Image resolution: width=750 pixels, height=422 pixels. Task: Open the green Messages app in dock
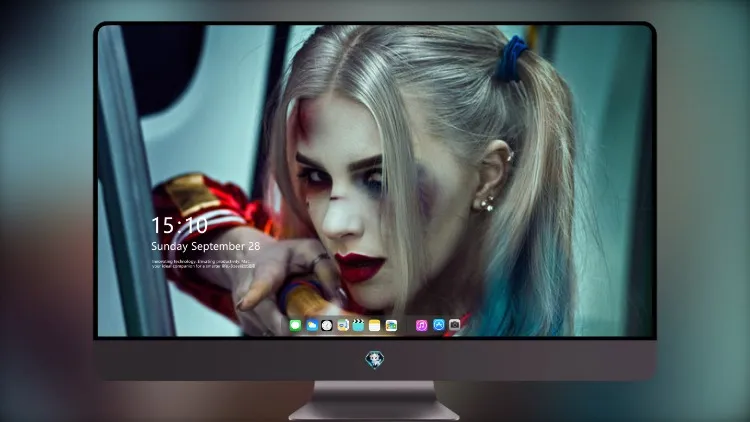point(295,325)
